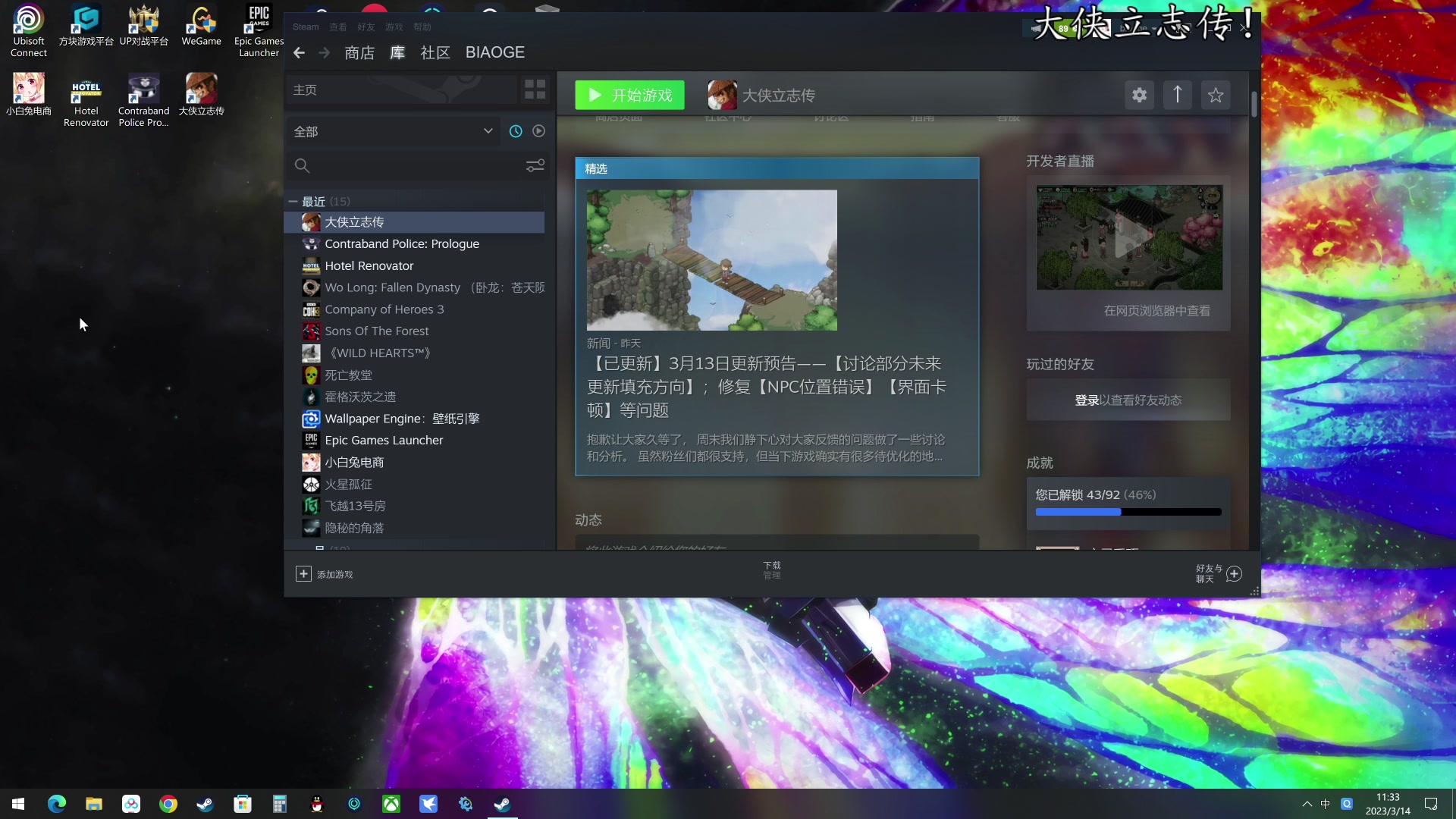Open 好友与聊天 friends chat

(1219, 574)
